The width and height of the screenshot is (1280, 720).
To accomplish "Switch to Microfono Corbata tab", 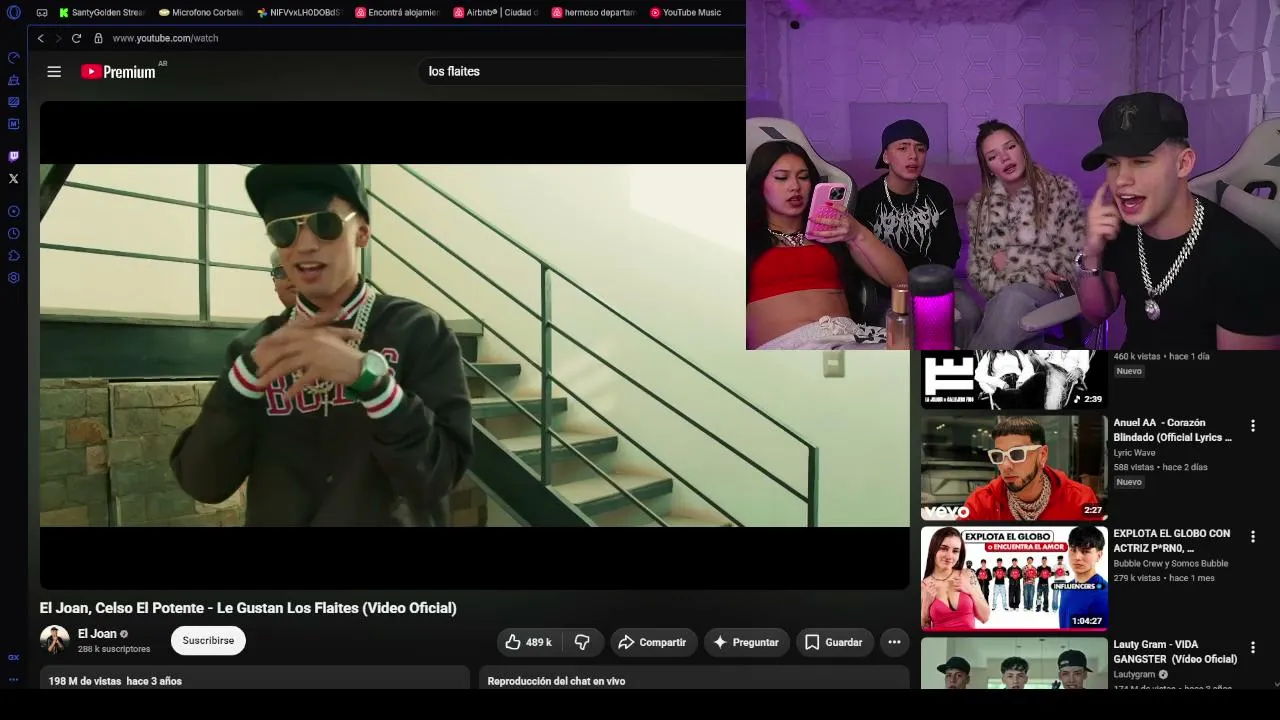I will (x=200, y=13).
